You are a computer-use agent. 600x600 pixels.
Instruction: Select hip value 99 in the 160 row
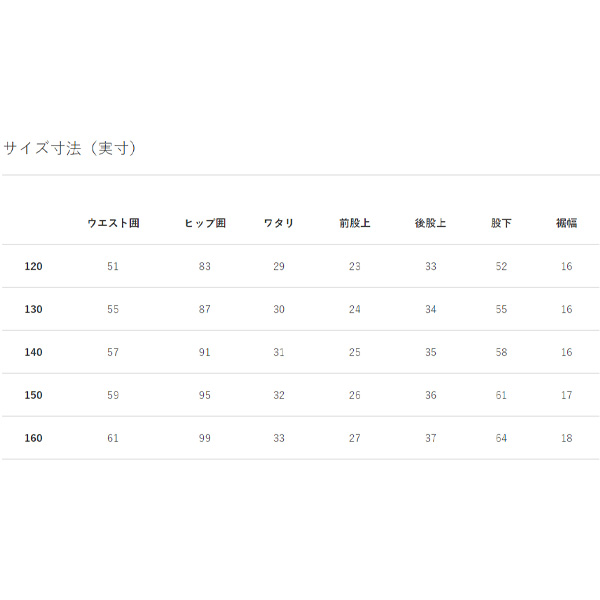[x=205, y=438]
